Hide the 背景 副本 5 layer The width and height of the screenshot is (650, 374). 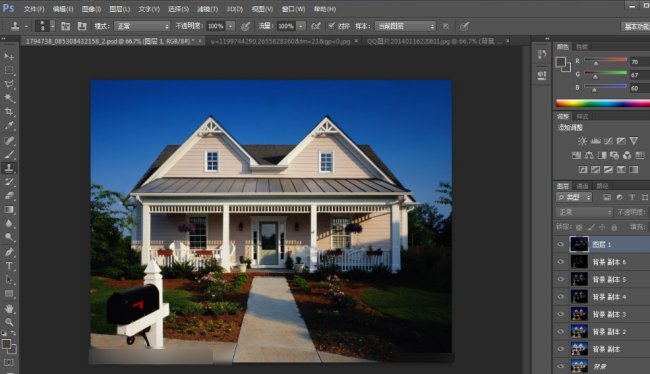(560, 279)
